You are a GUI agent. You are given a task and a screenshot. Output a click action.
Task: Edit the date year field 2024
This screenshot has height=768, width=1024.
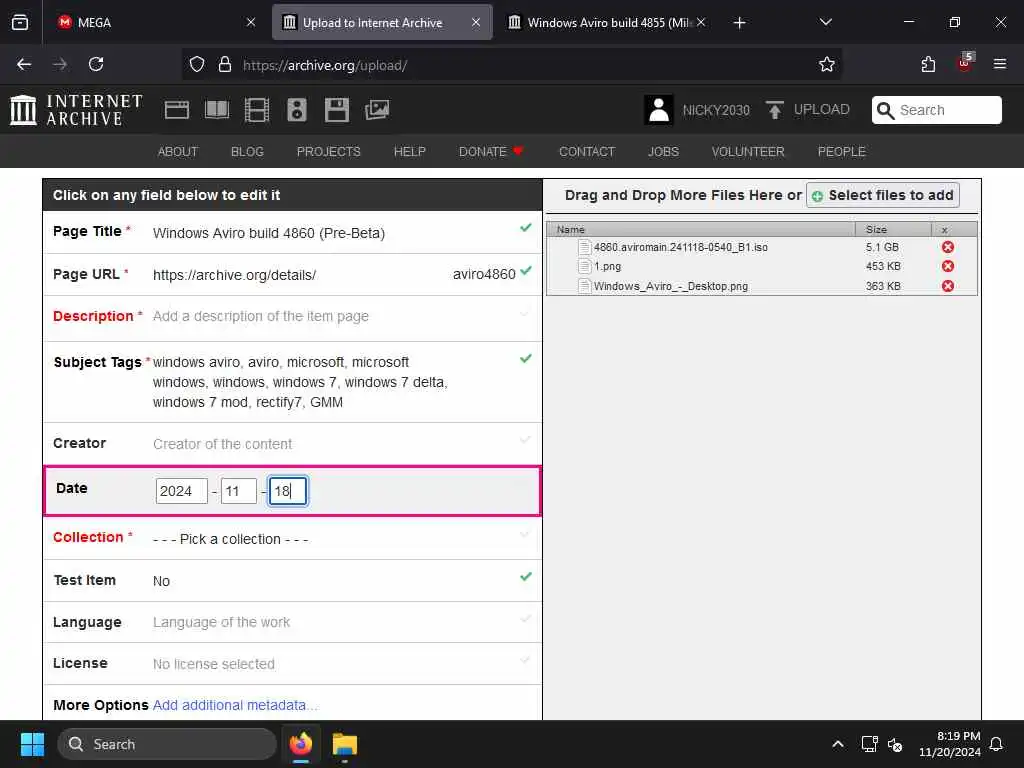(181, 490)
